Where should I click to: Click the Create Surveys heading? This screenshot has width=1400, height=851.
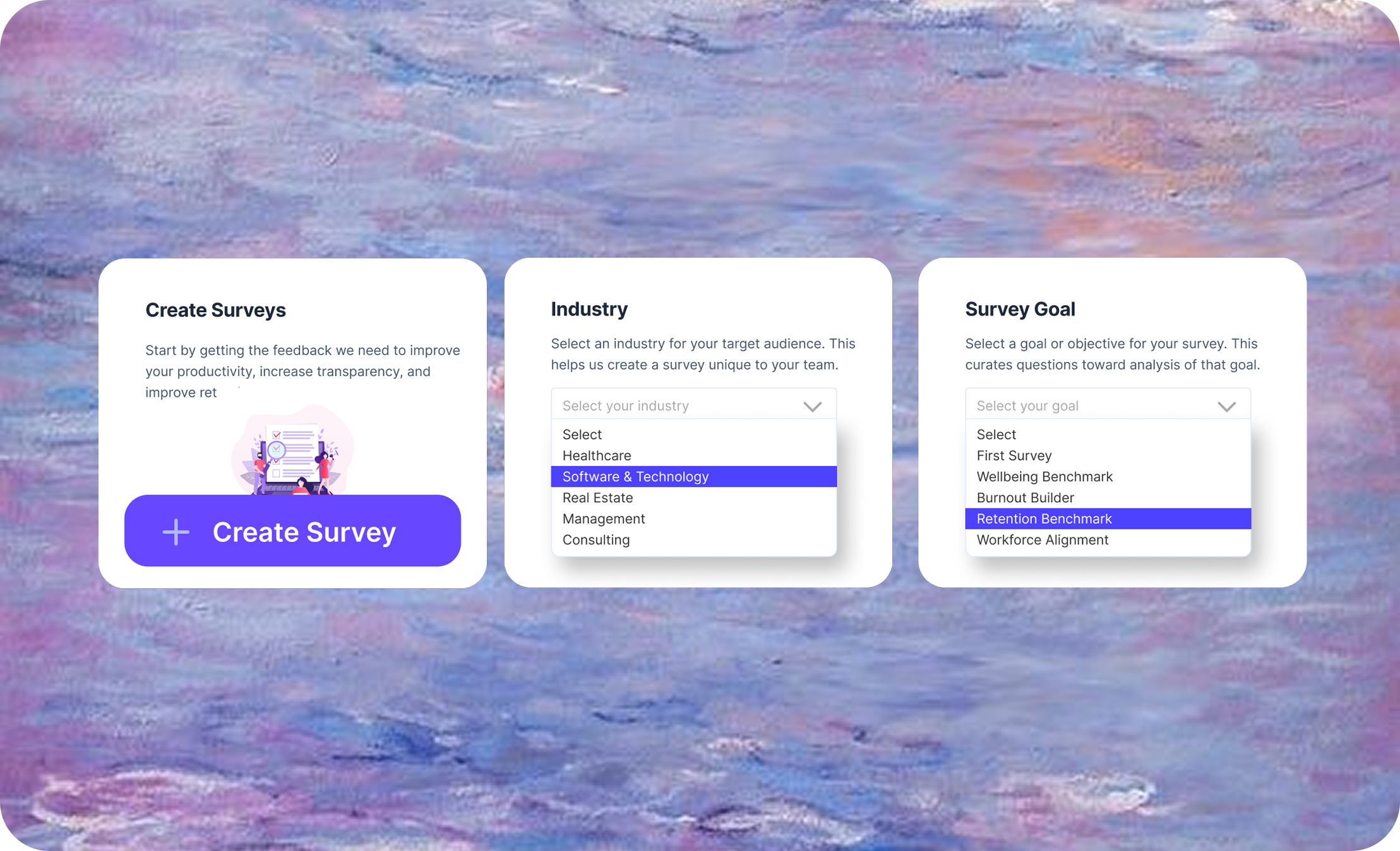(x=215, y=310)
